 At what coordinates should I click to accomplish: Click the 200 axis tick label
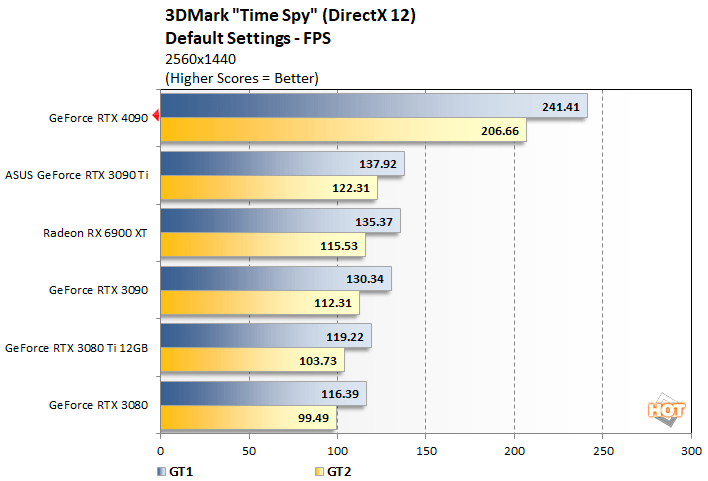point(514,451)
